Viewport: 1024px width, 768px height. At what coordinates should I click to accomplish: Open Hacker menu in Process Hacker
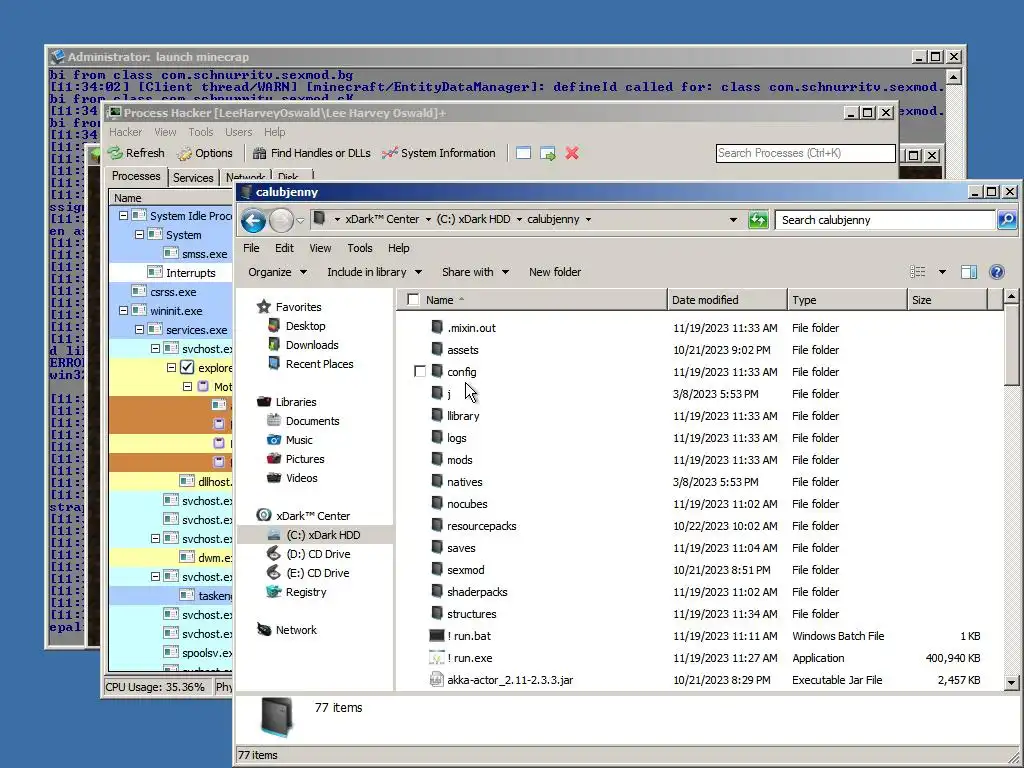125,132
